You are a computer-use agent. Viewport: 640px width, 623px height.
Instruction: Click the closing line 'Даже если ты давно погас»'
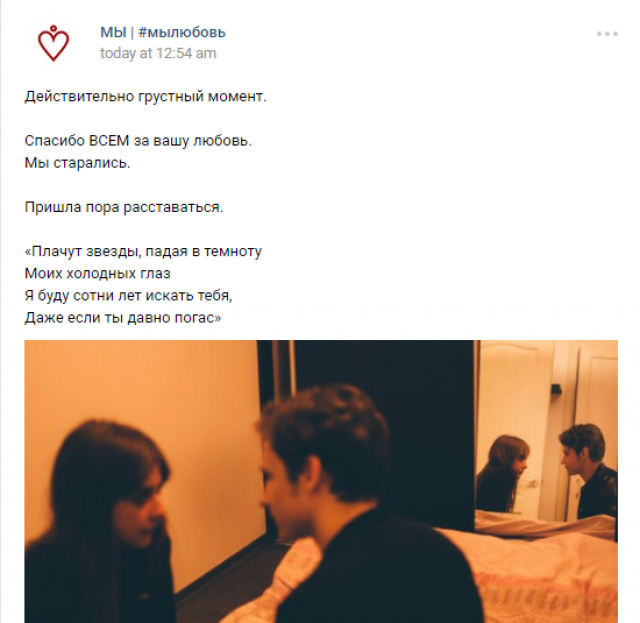point(122,318)
